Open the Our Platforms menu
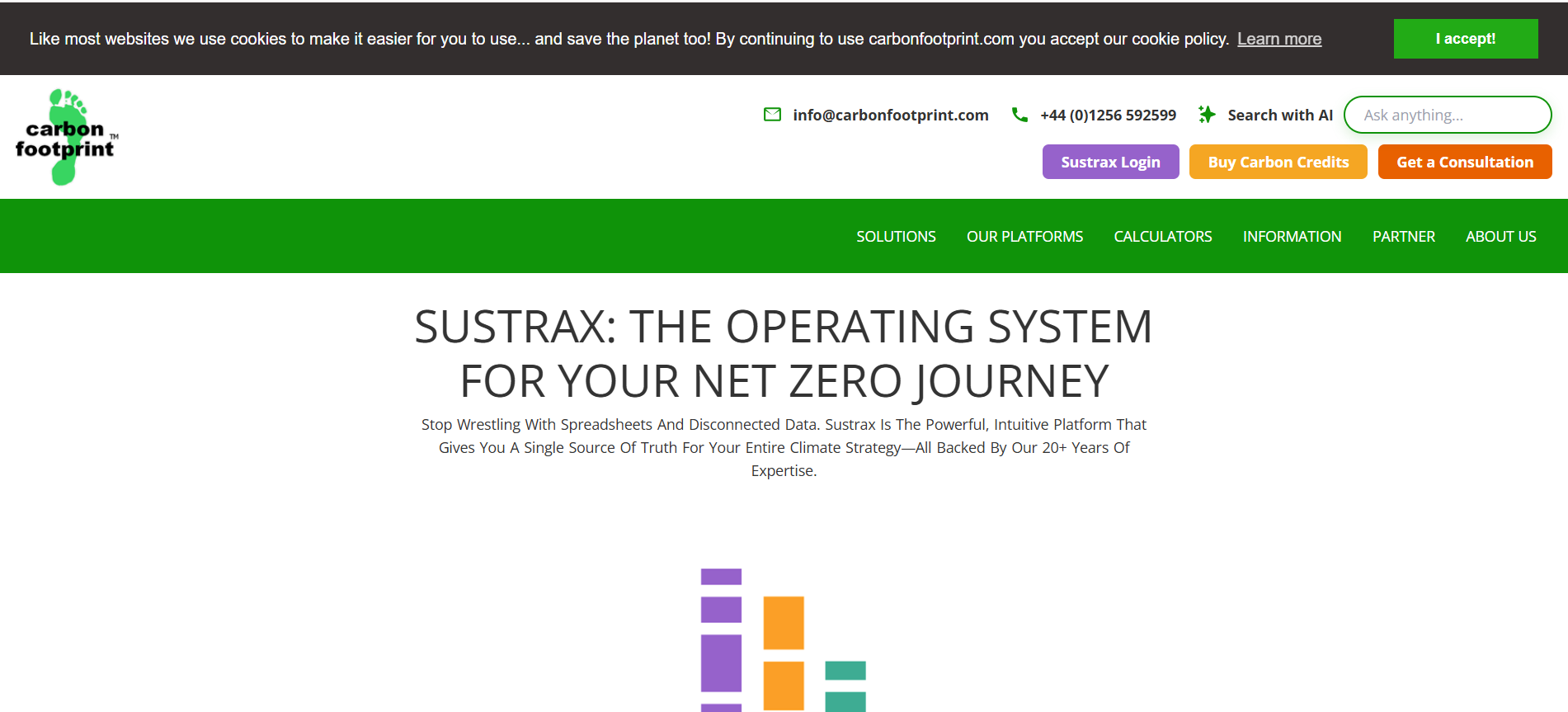The width and height of the screenshot is (1568, 712). 1024,236
